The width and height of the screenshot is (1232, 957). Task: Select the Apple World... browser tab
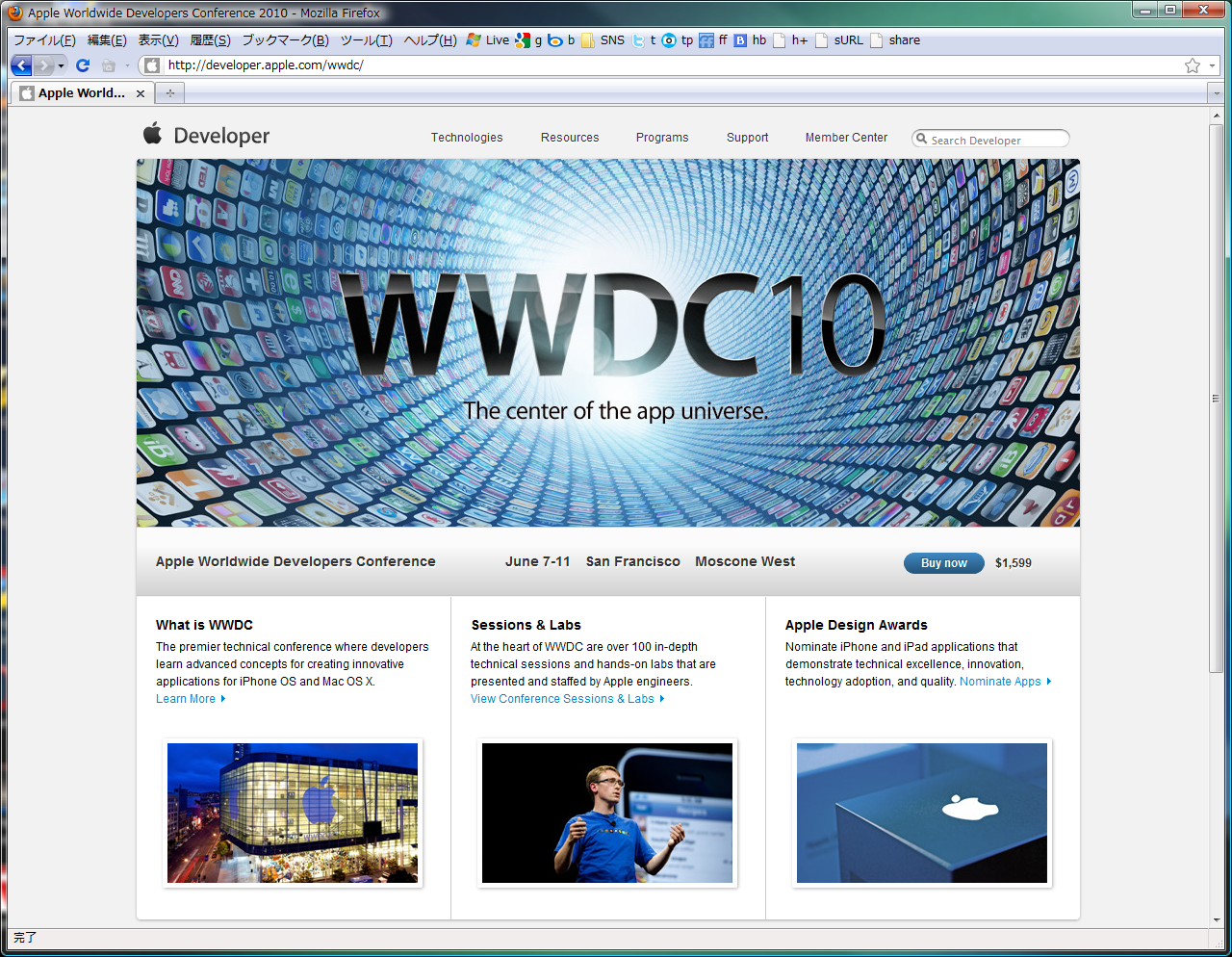tap(81, 93)
